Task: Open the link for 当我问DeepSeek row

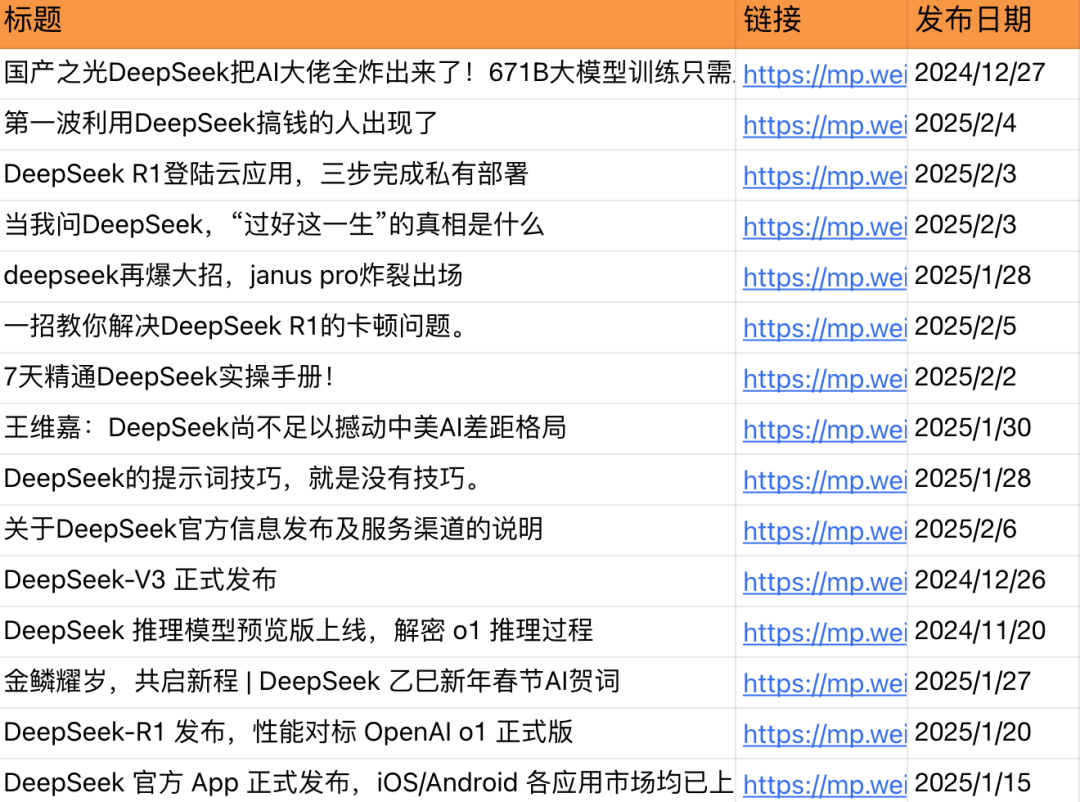Action: click(x=824, y=227)
